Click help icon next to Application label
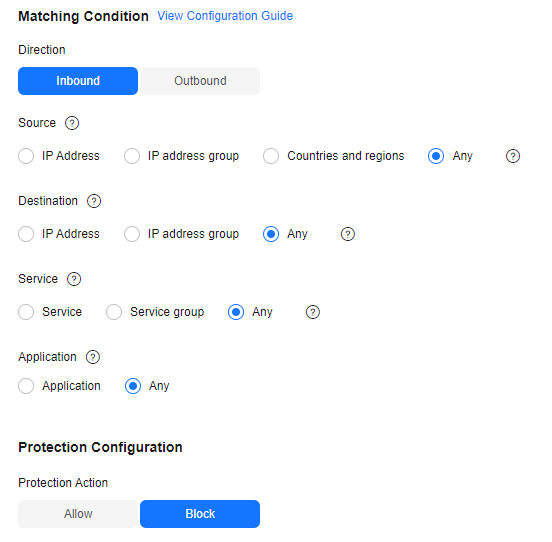 (x=93, y=357)
